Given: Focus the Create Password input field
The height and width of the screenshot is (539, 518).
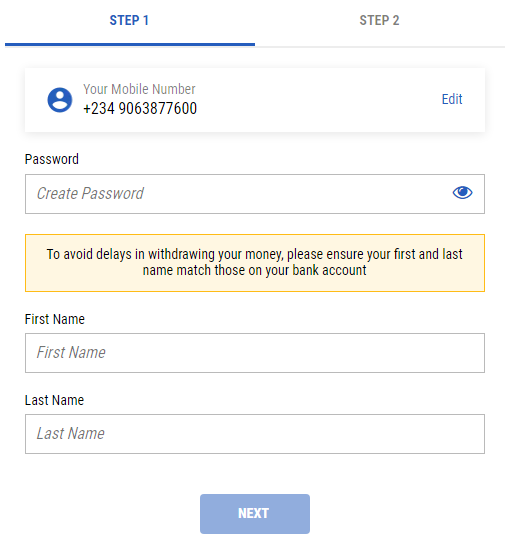Looking at the screenshot, I should click(255, 194).
